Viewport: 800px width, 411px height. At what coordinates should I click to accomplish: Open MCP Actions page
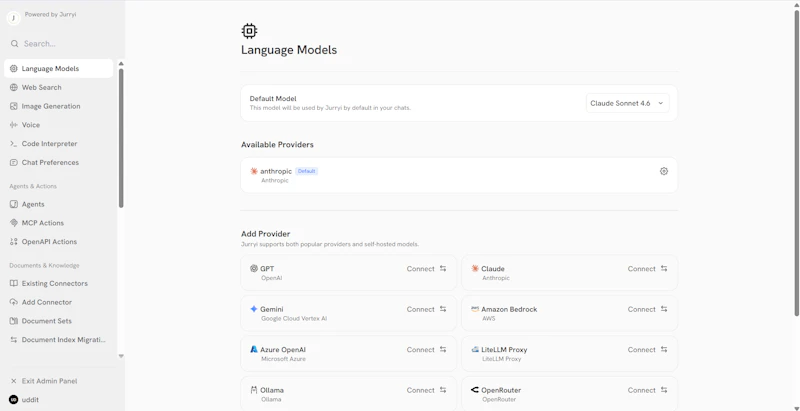[59, 223]
